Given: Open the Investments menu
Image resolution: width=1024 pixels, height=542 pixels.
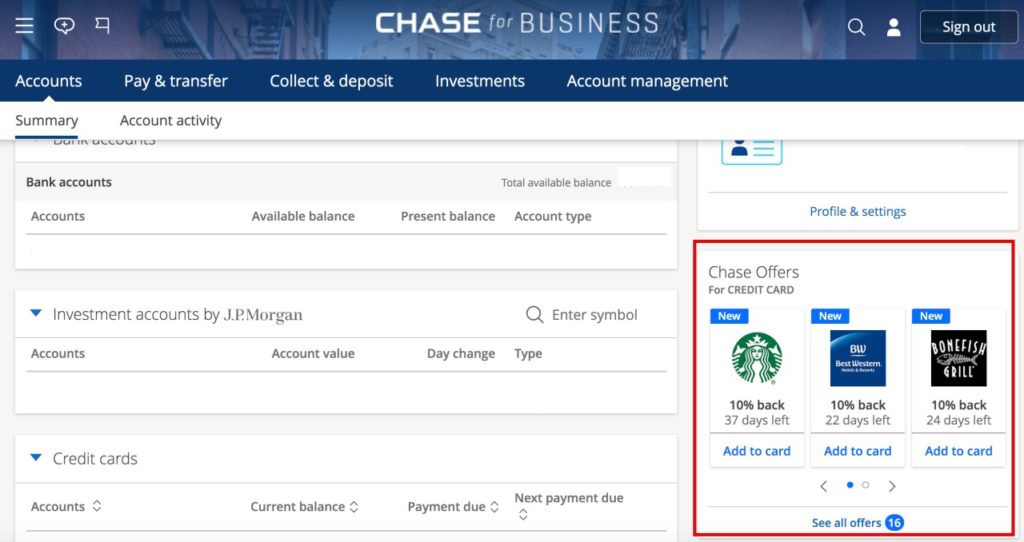Looking at the screenshot, I should [x=480, y=81].
